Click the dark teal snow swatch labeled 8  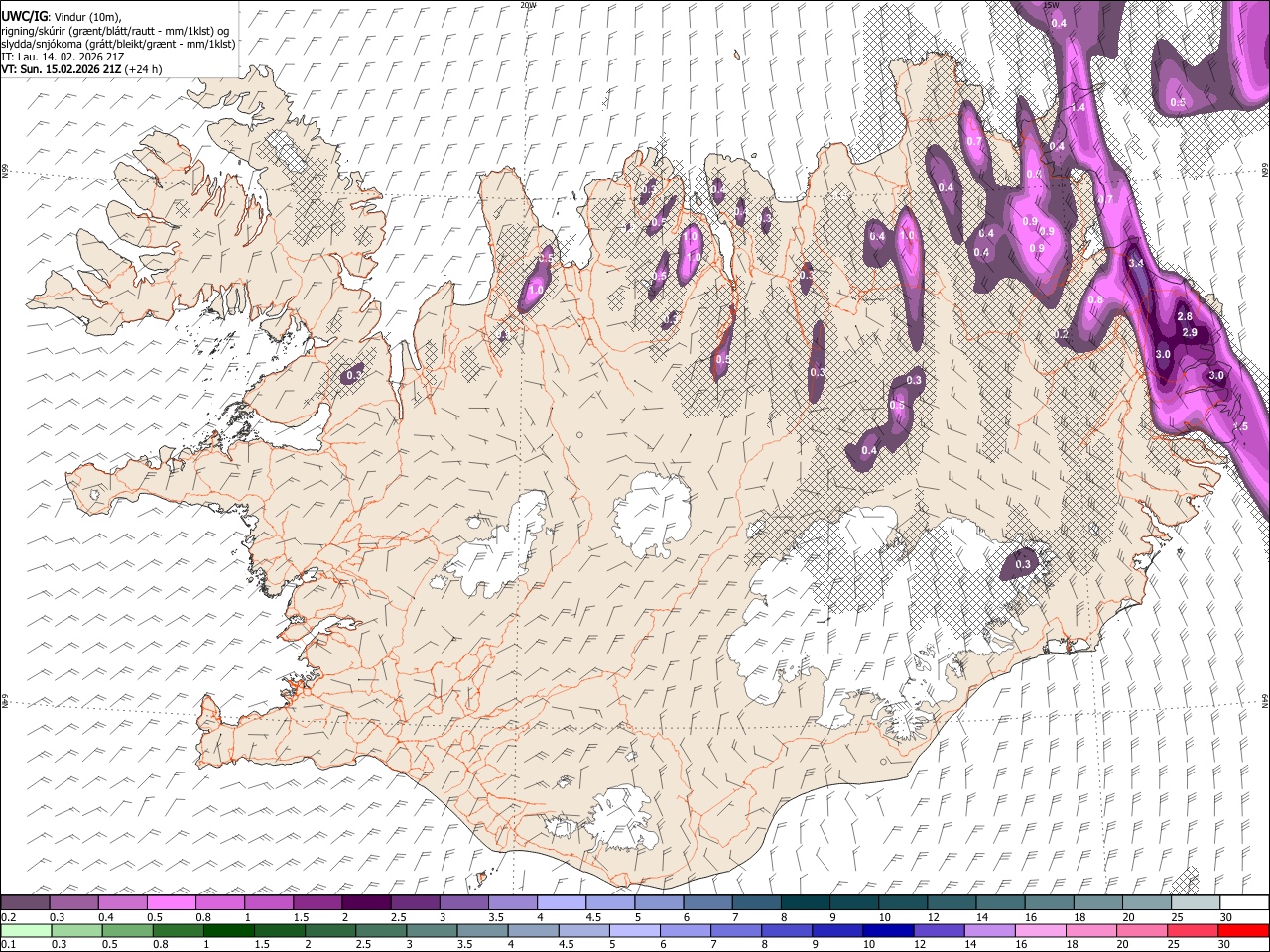point(804,902)
